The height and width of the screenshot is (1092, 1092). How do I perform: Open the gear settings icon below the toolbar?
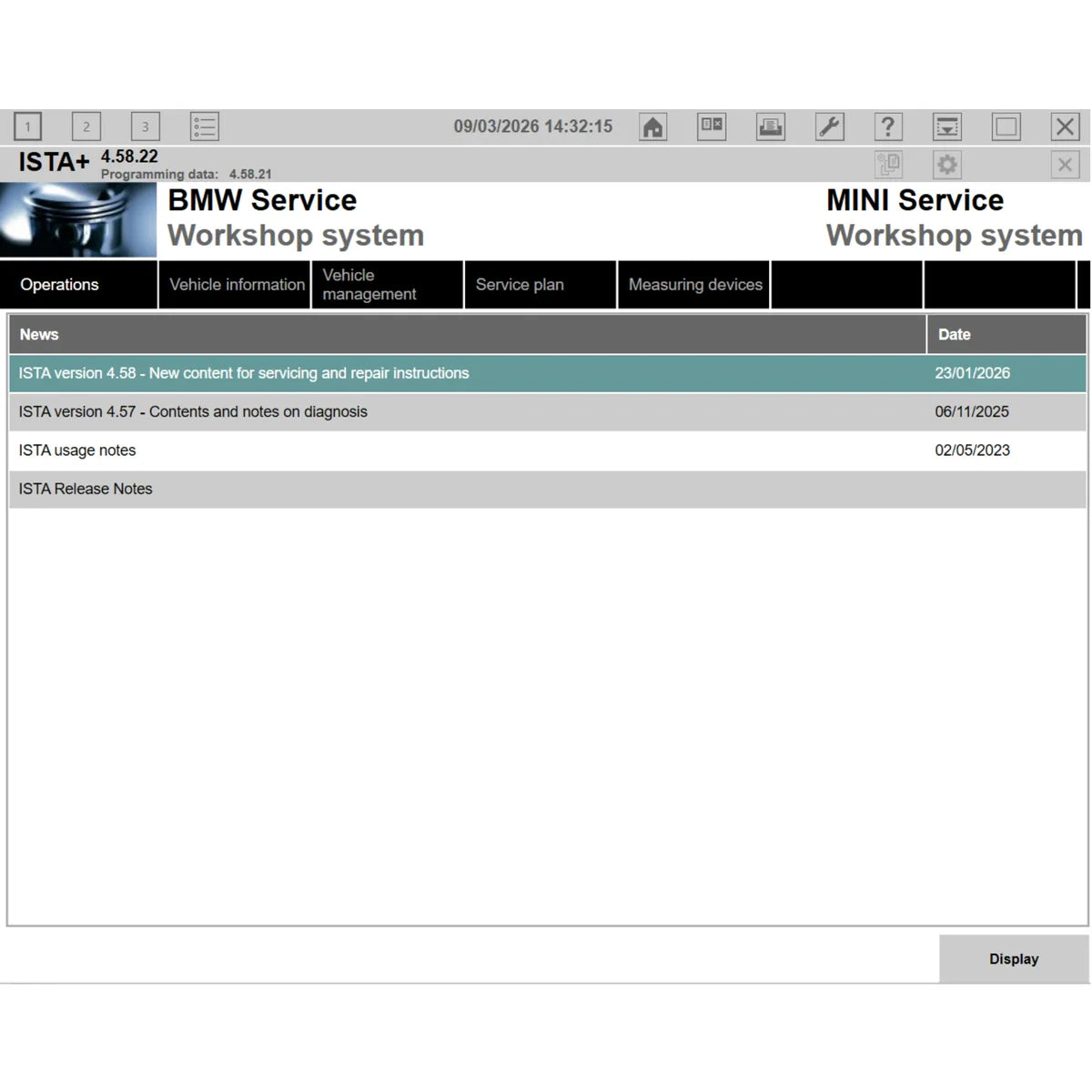945,165
